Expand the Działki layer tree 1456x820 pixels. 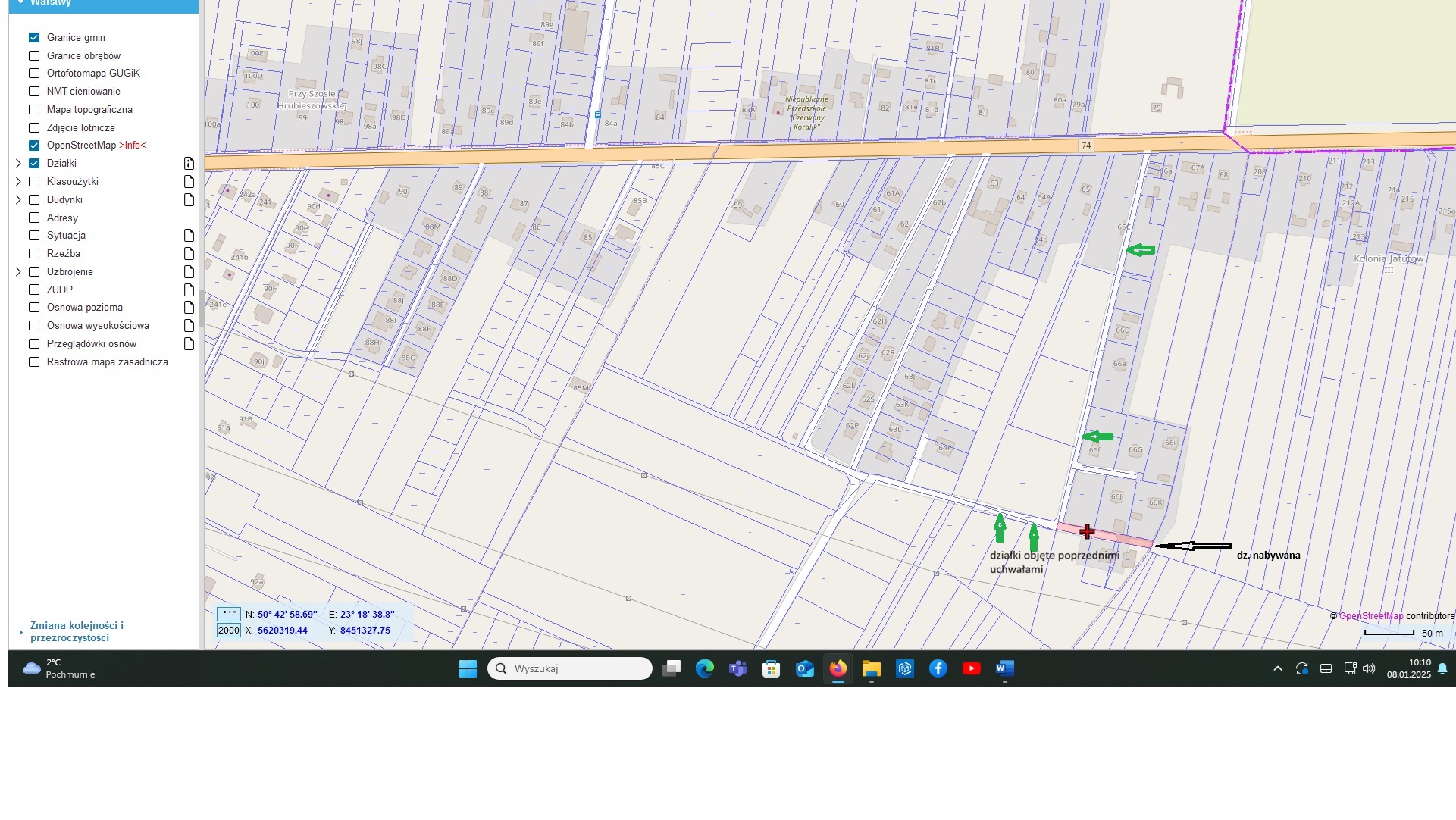coord(18,164)
